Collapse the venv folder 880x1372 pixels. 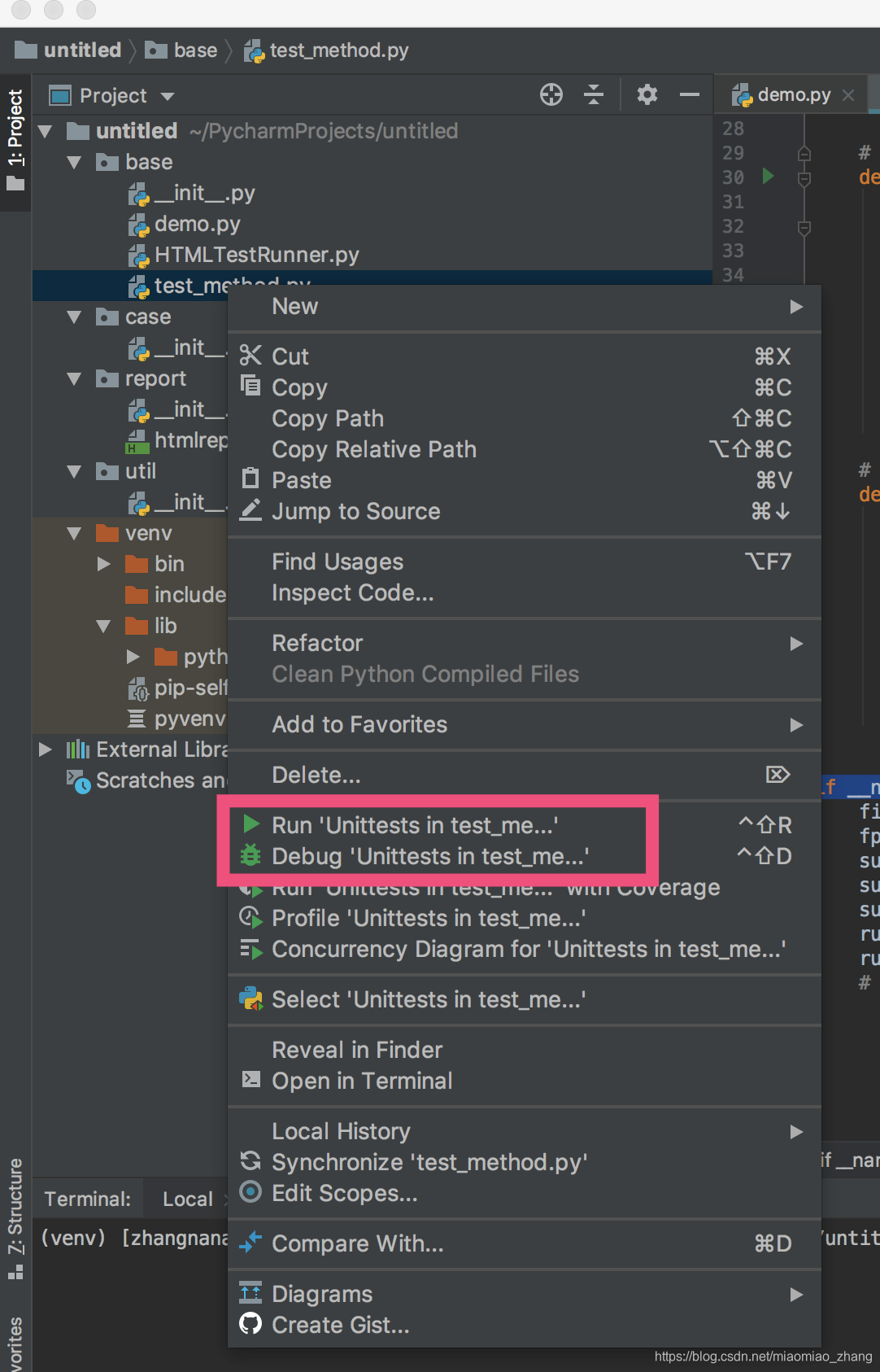(x=74, y=533)
